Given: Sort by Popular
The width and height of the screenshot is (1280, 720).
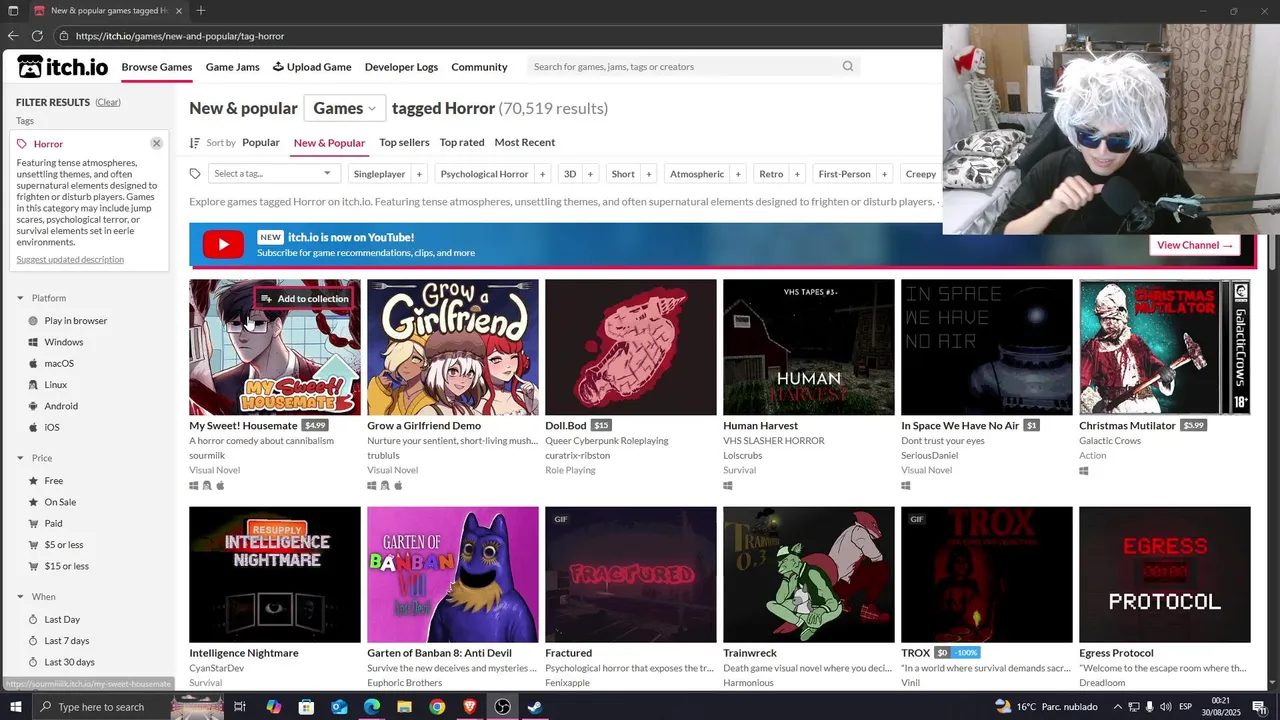Looking at the screenshot, I should coord(261,142).
